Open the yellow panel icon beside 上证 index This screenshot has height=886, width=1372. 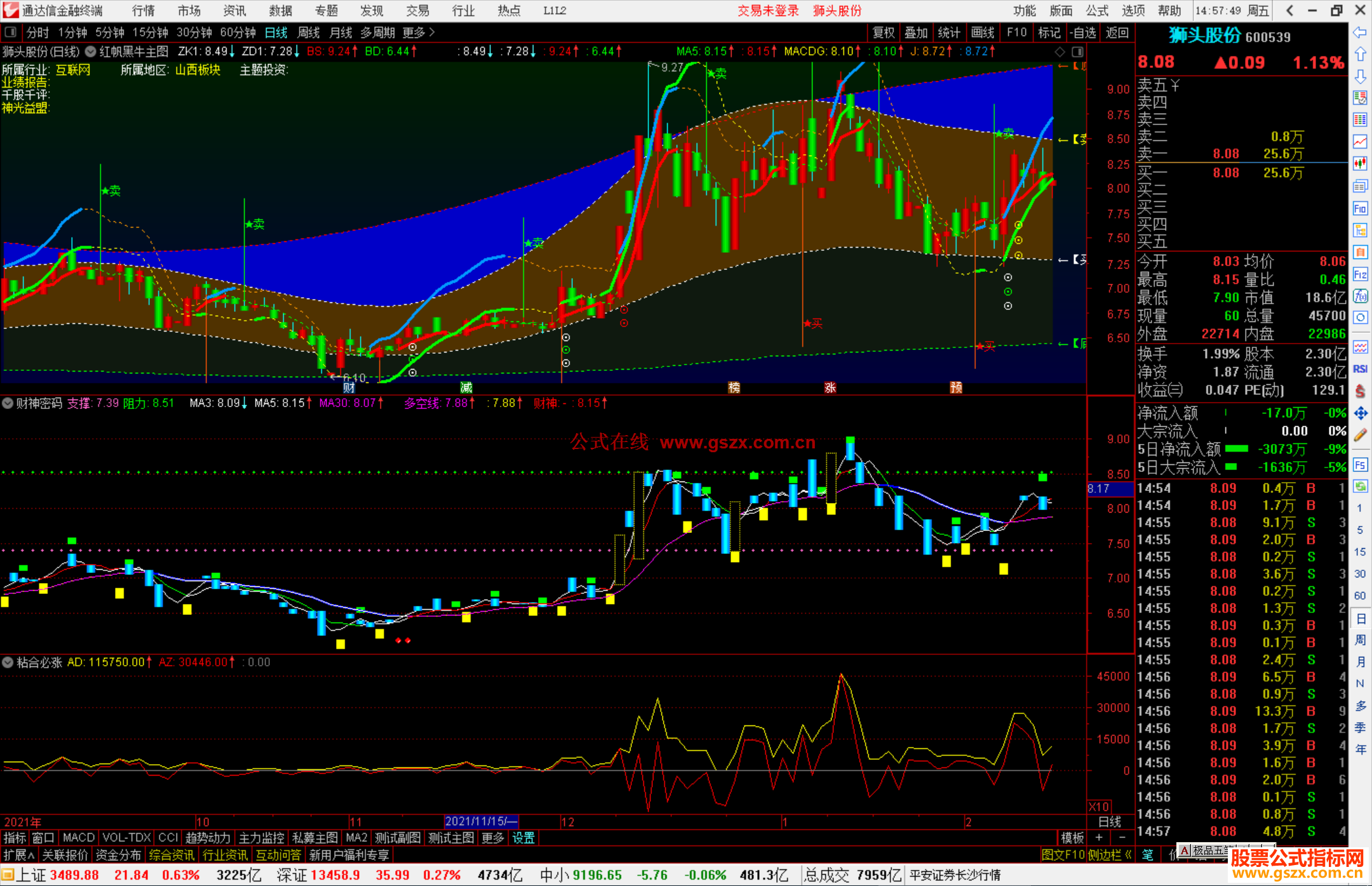(8, 875)
